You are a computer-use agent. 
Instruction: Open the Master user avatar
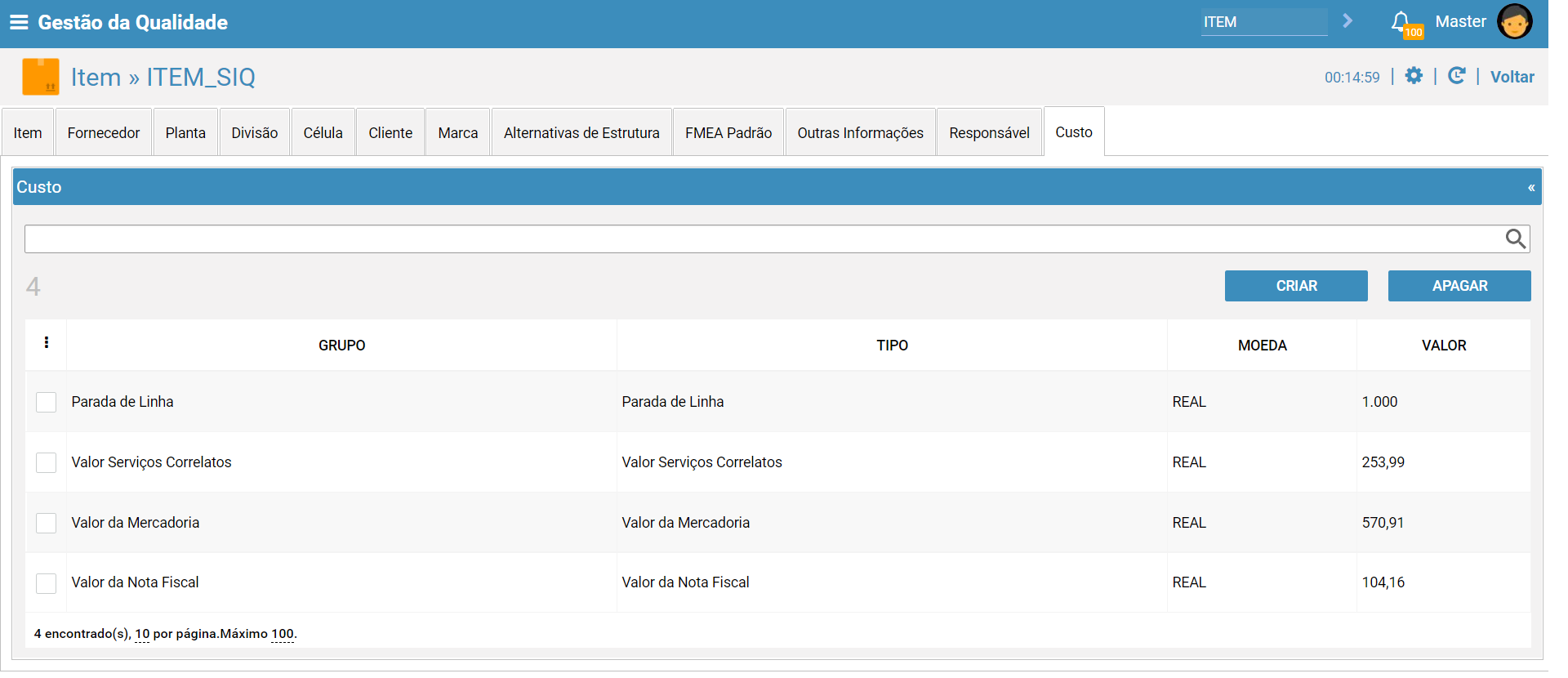pos(1514,22)
